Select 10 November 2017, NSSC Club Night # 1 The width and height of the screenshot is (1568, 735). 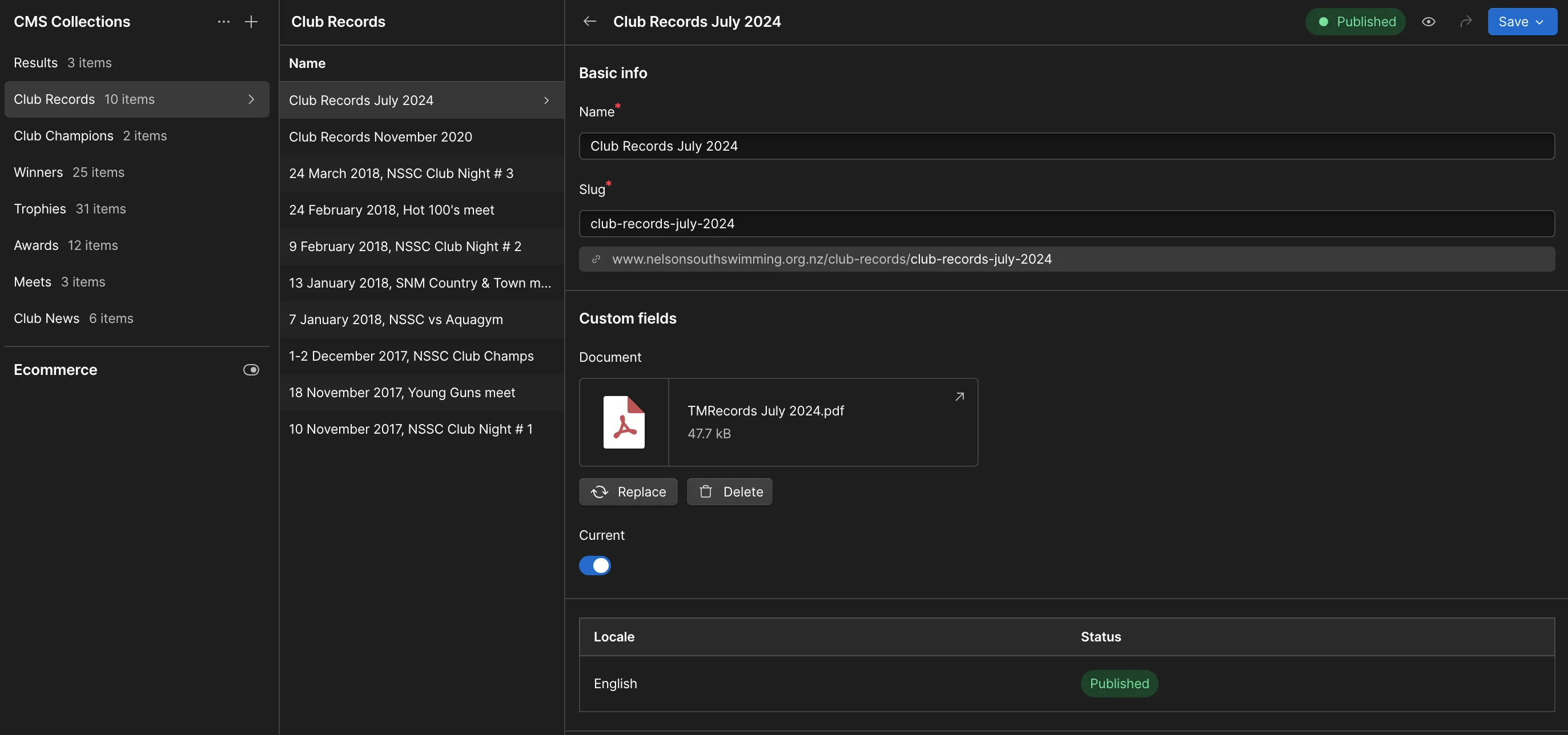pos(422,429)
